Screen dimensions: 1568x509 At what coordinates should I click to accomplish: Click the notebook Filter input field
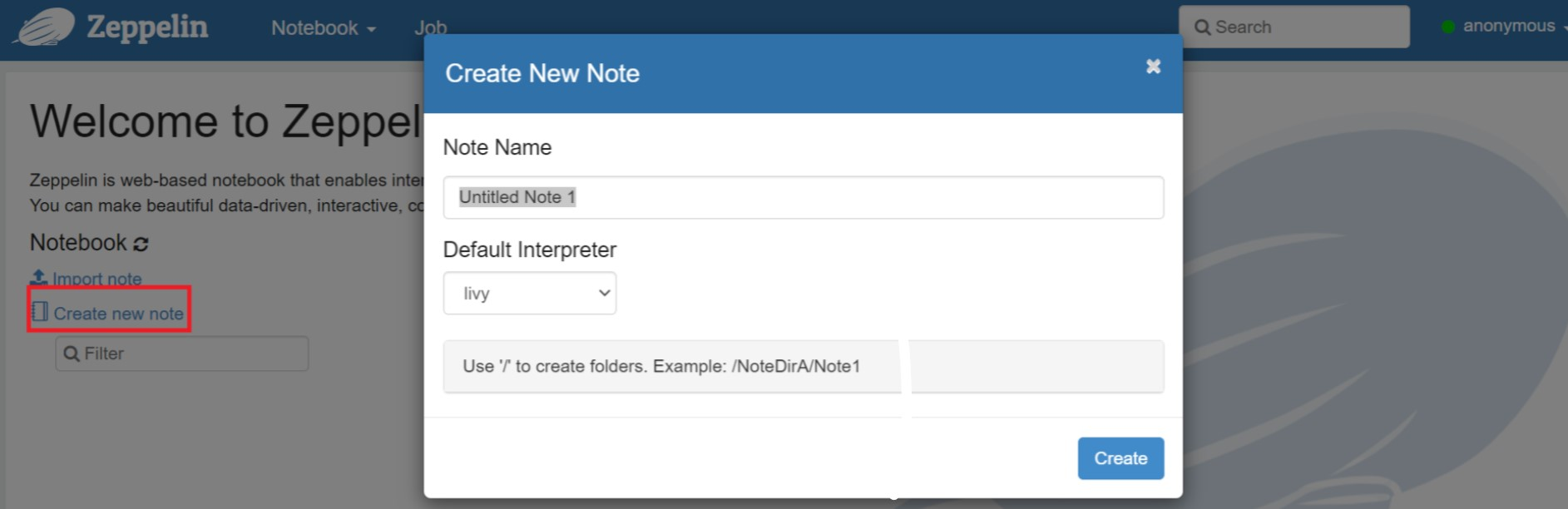191,353
